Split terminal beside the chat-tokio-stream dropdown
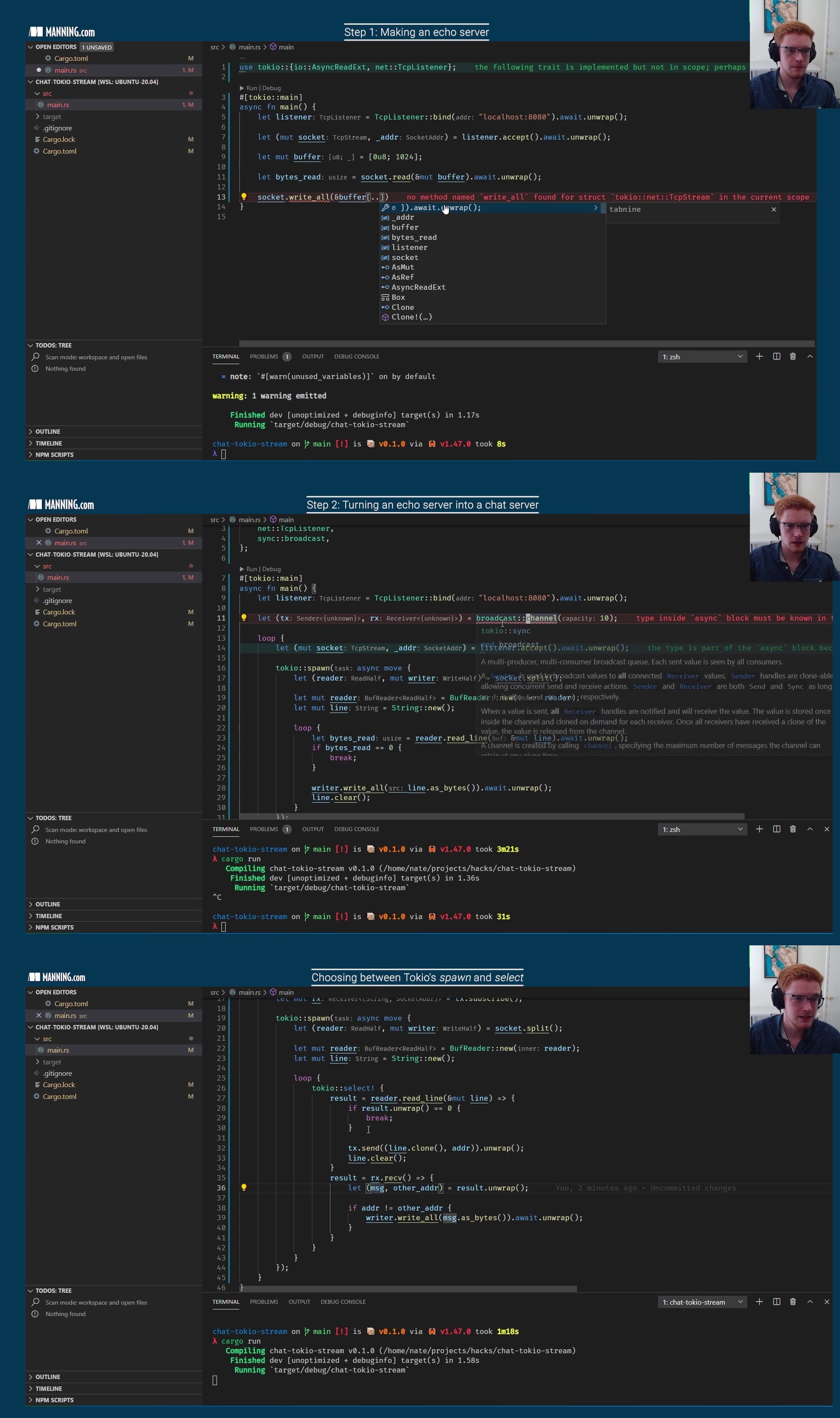Screen dimensions: 840x1418 [777, 1302]
